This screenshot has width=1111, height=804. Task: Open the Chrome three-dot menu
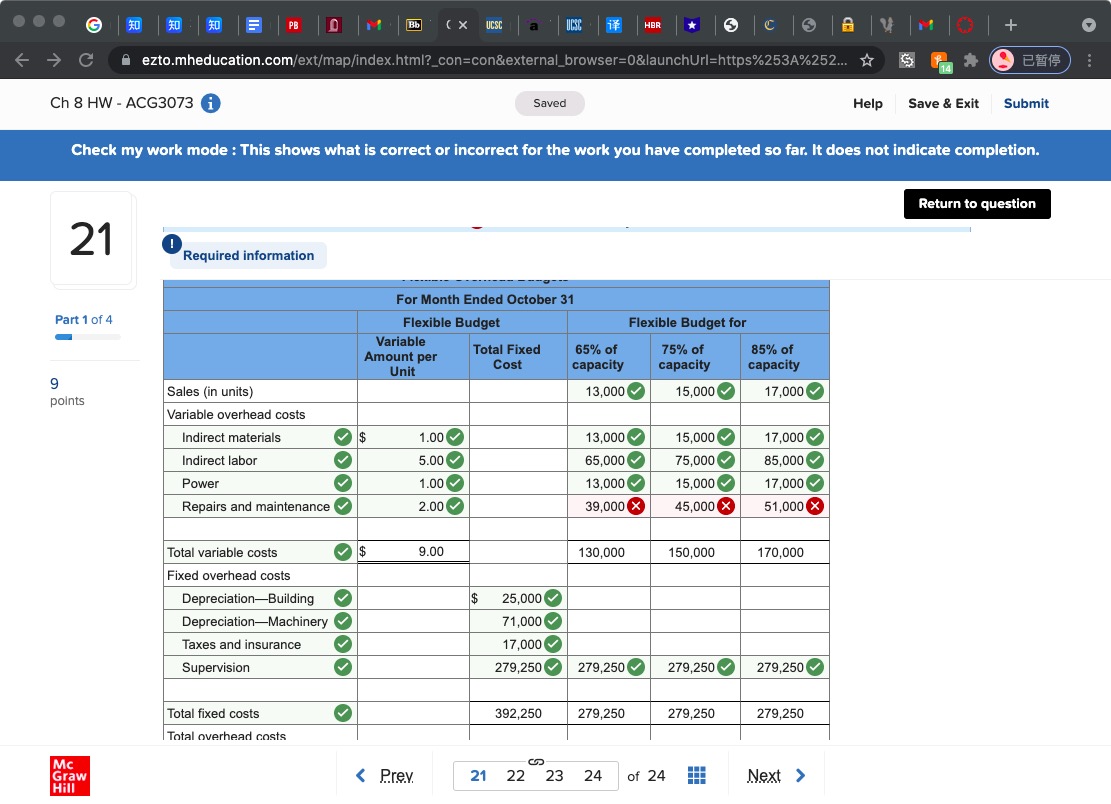pyautogui.click(x=1089, y=59)
